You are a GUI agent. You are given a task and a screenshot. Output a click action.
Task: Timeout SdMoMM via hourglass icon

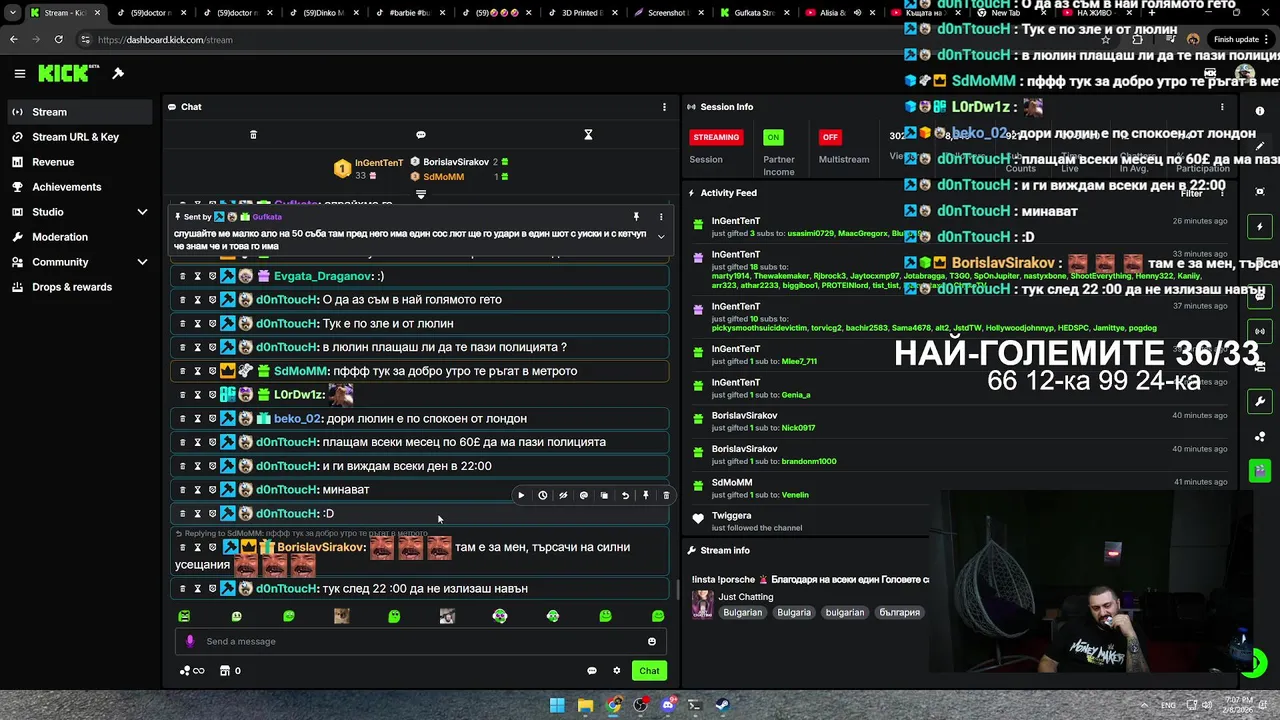tap(197, 371)
